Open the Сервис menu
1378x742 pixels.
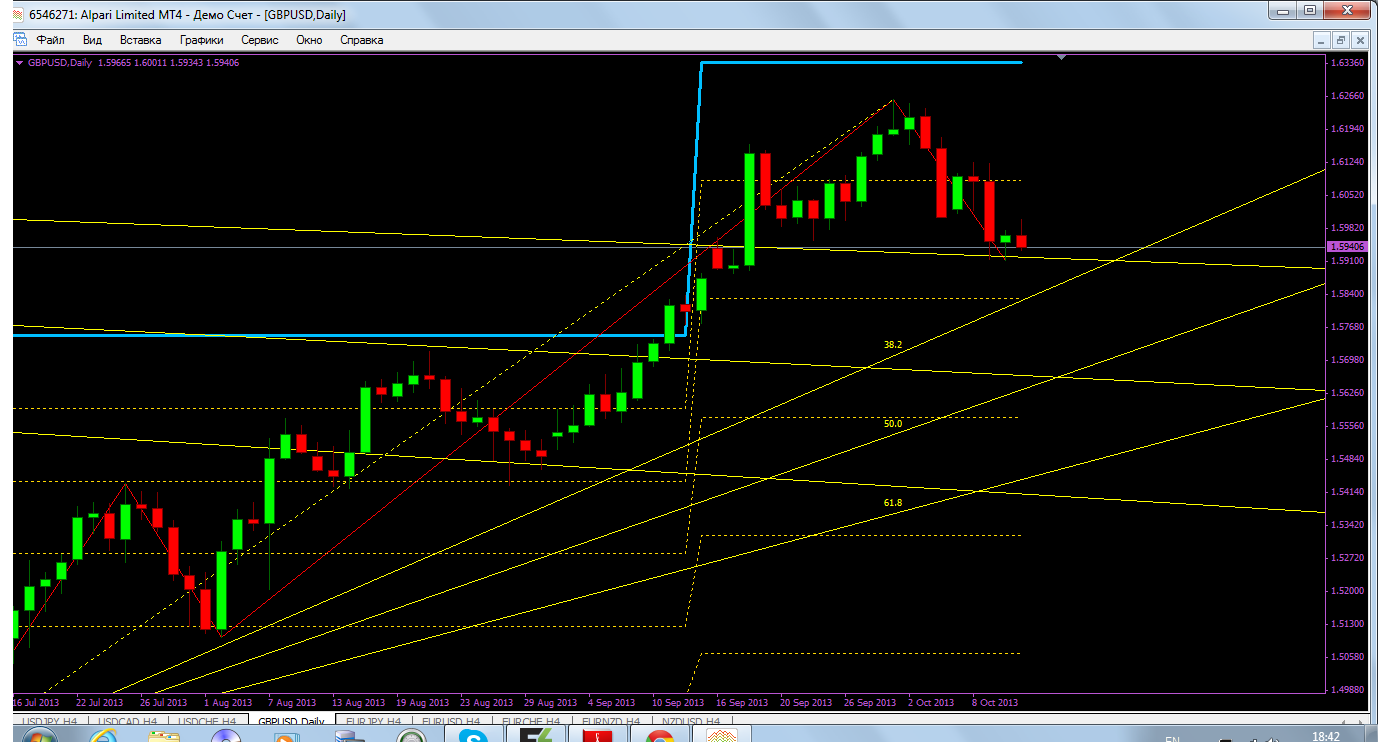(260, 40)
